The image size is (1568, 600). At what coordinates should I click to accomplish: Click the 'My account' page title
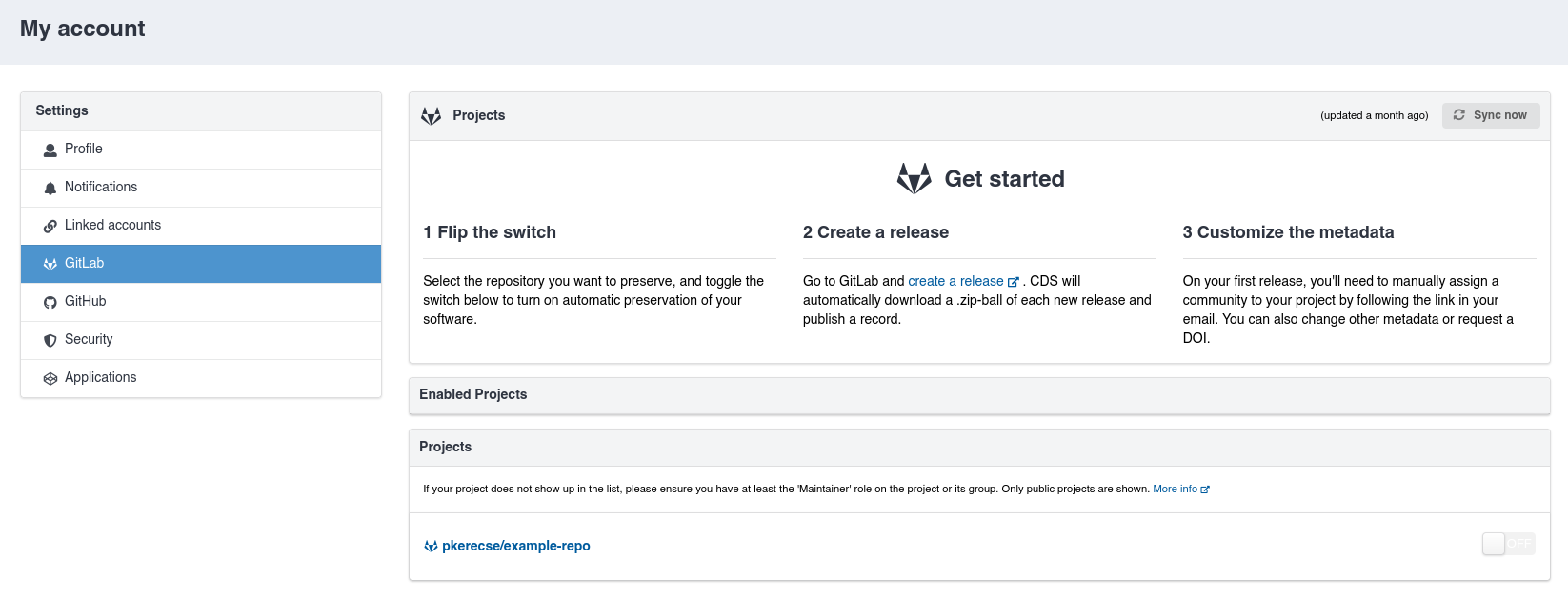[83, 29]
